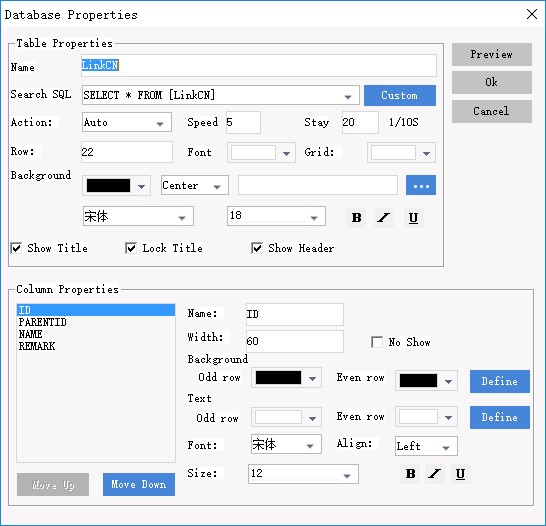Click the Move Up button

[53, 484]
